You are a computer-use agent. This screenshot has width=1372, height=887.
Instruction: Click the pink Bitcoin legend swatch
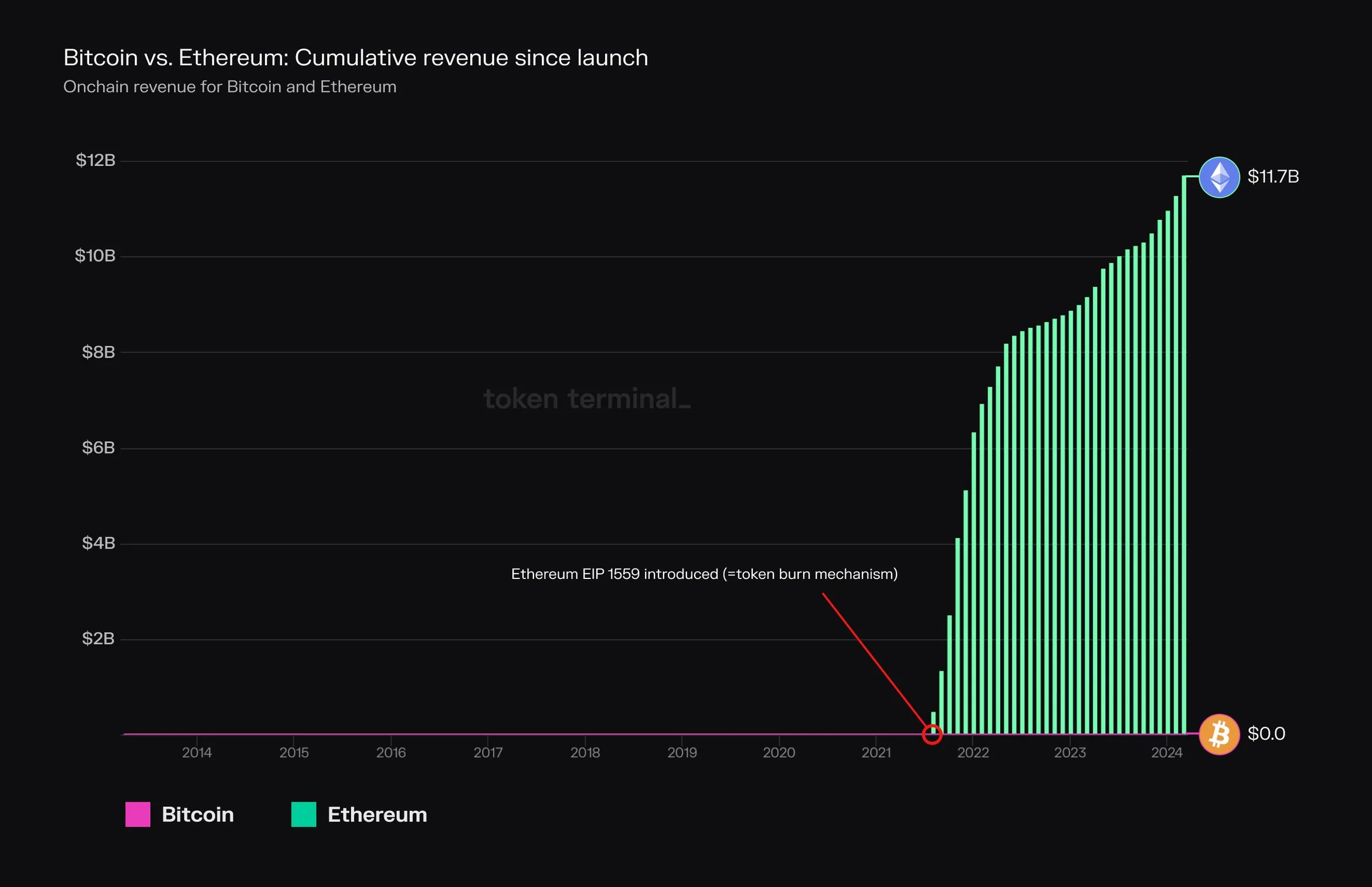point(138,814)
